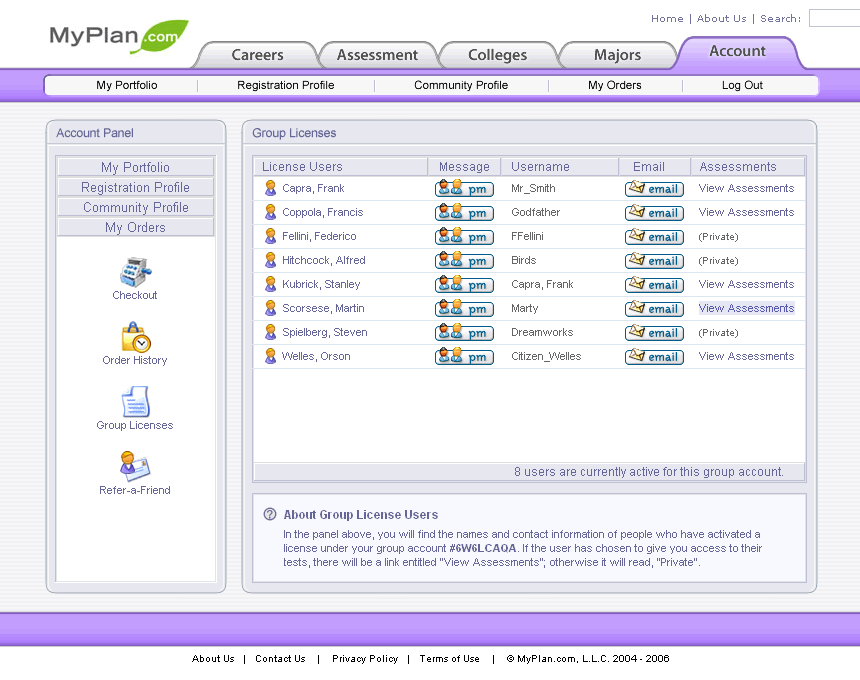Email user Kubrick, Stanley

(x=654, y=285)
